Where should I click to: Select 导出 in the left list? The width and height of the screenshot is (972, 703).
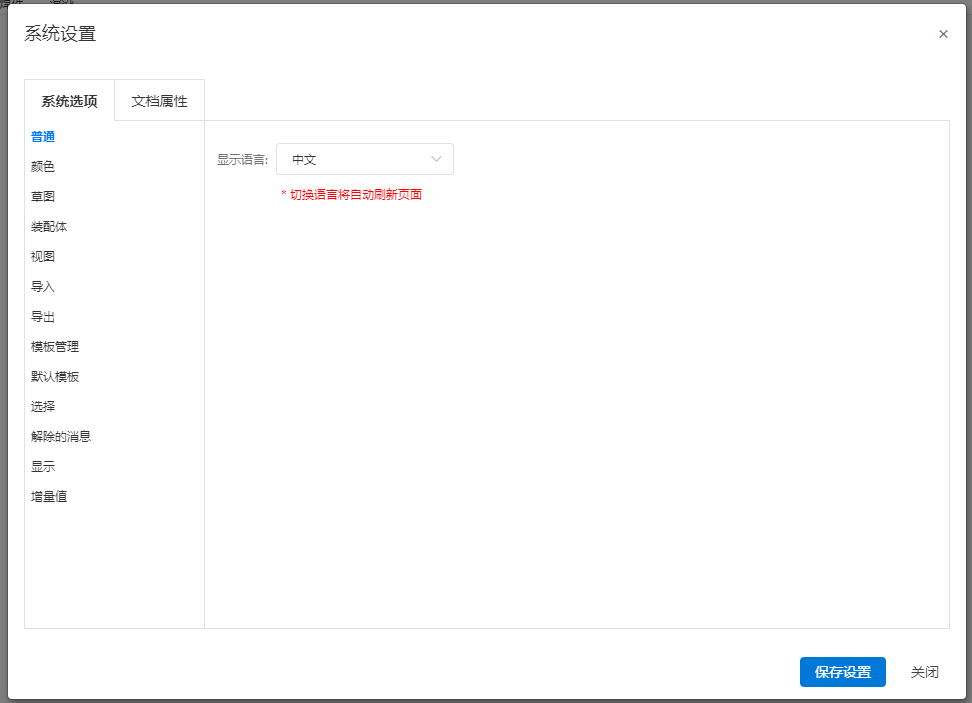click(x=43, y=317)
